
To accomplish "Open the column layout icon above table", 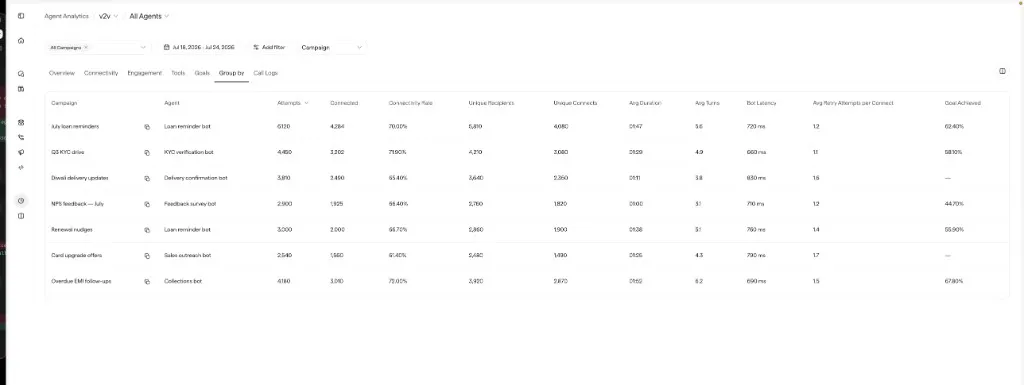I will pos(1002,71).
